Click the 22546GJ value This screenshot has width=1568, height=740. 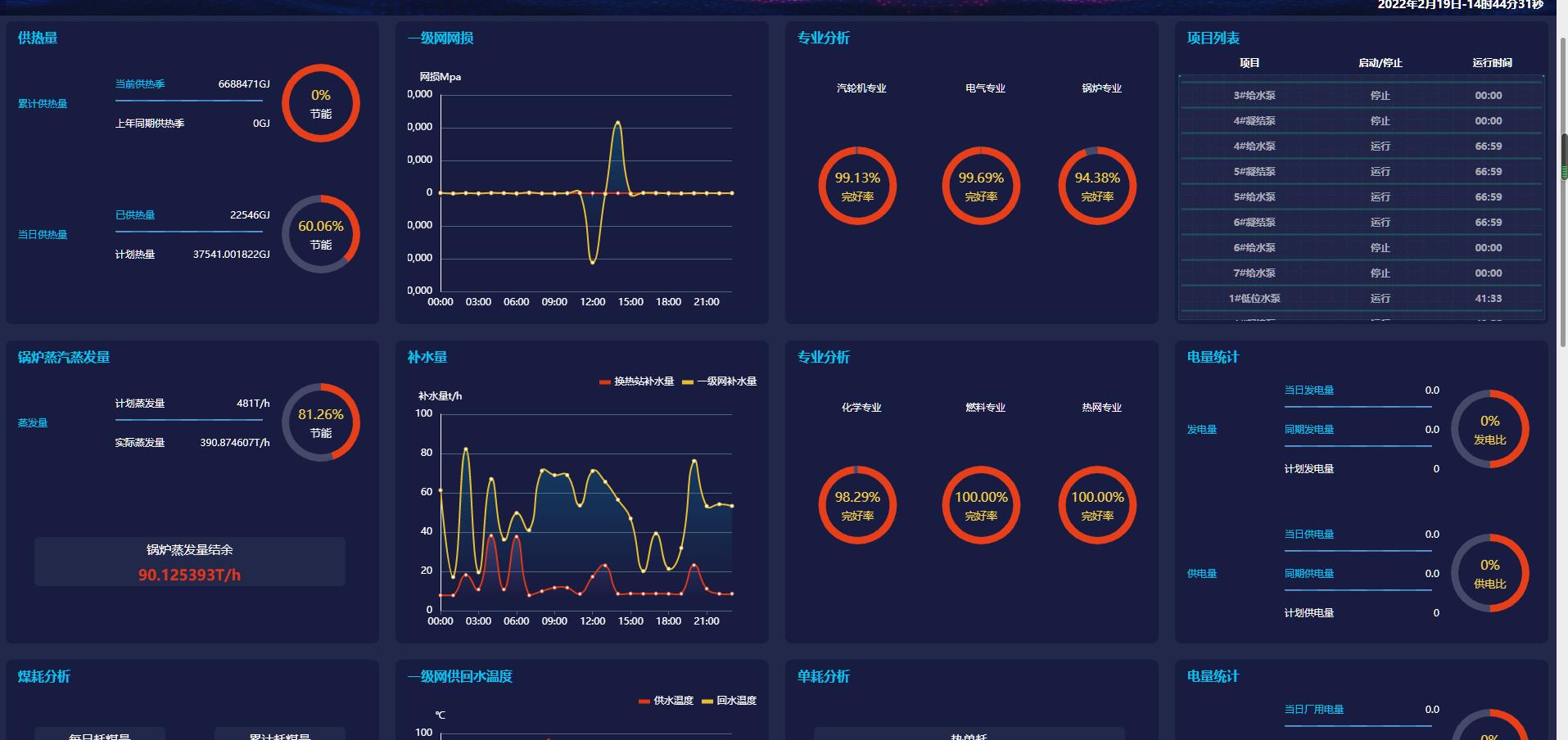pos(250,215)
